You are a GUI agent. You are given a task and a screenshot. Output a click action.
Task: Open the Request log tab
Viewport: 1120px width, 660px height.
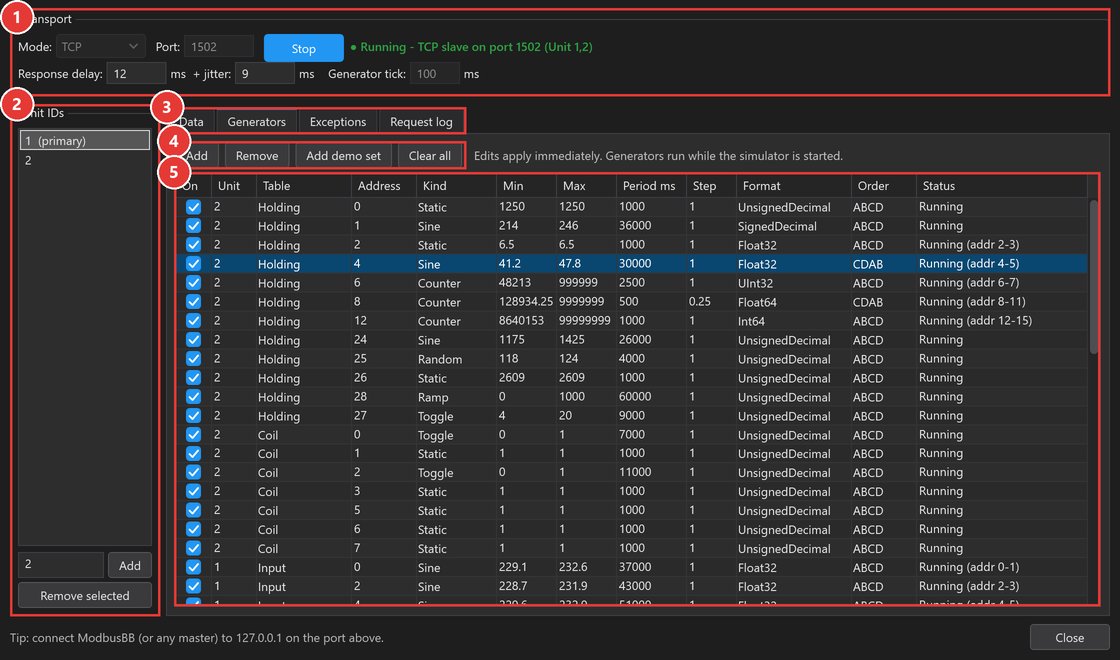coord(421,122)
